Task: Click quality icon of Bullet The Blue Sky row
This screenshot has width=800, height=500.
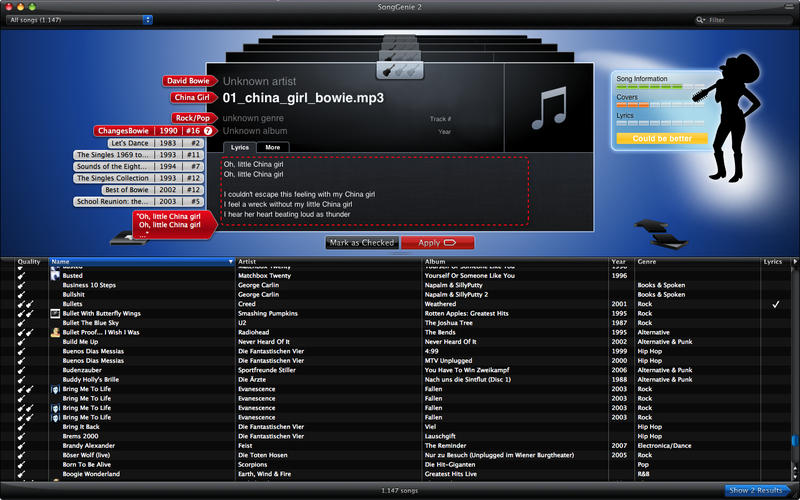Action: point(21,323)
